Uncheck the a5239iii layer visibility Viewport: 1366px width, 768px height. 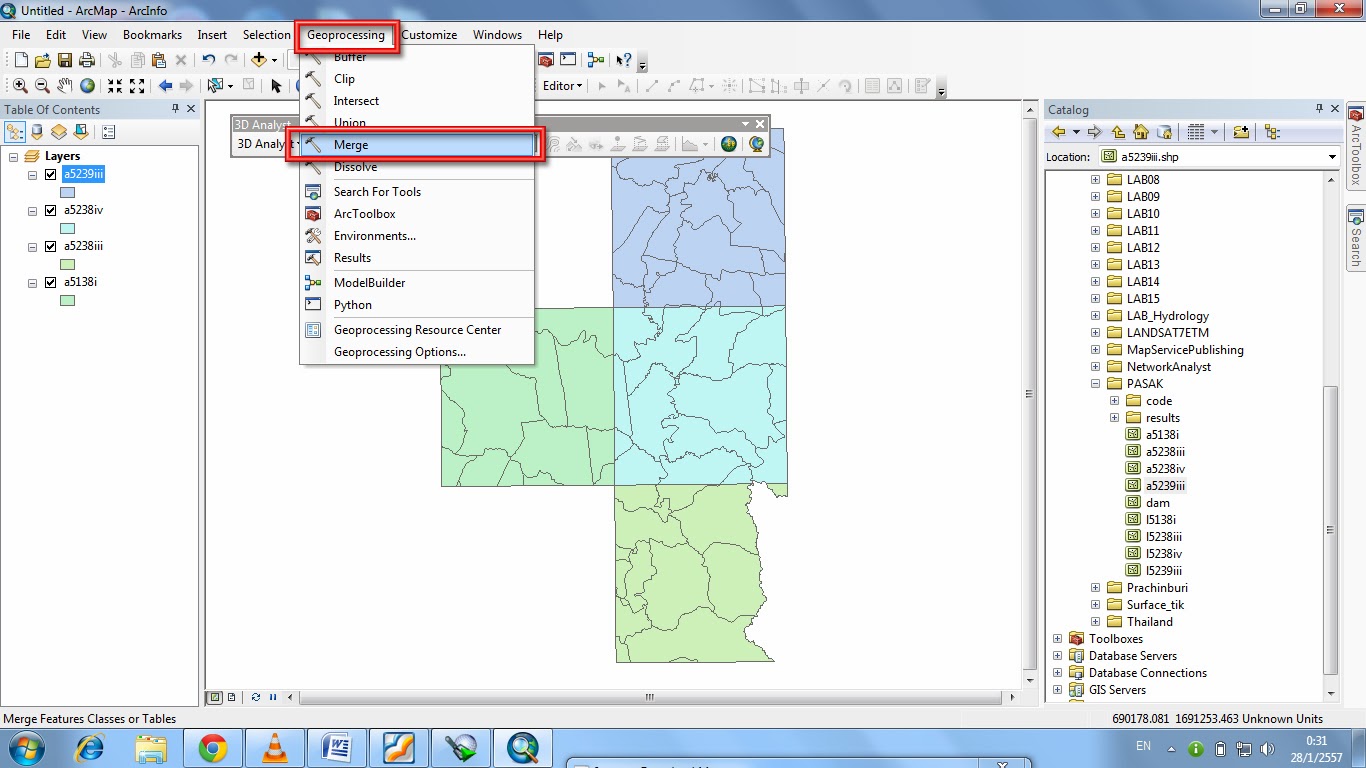coord(49,173)
